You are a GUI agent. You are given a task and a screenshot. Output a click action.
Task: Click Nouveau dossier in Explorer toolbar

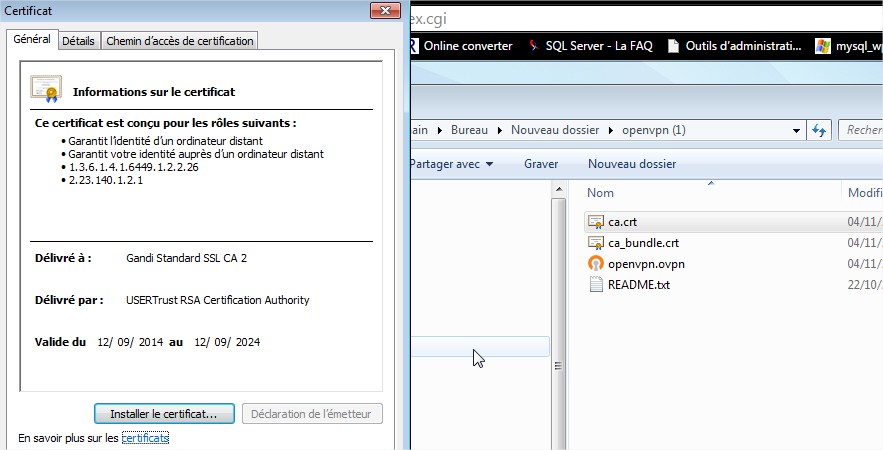[632, 164]
